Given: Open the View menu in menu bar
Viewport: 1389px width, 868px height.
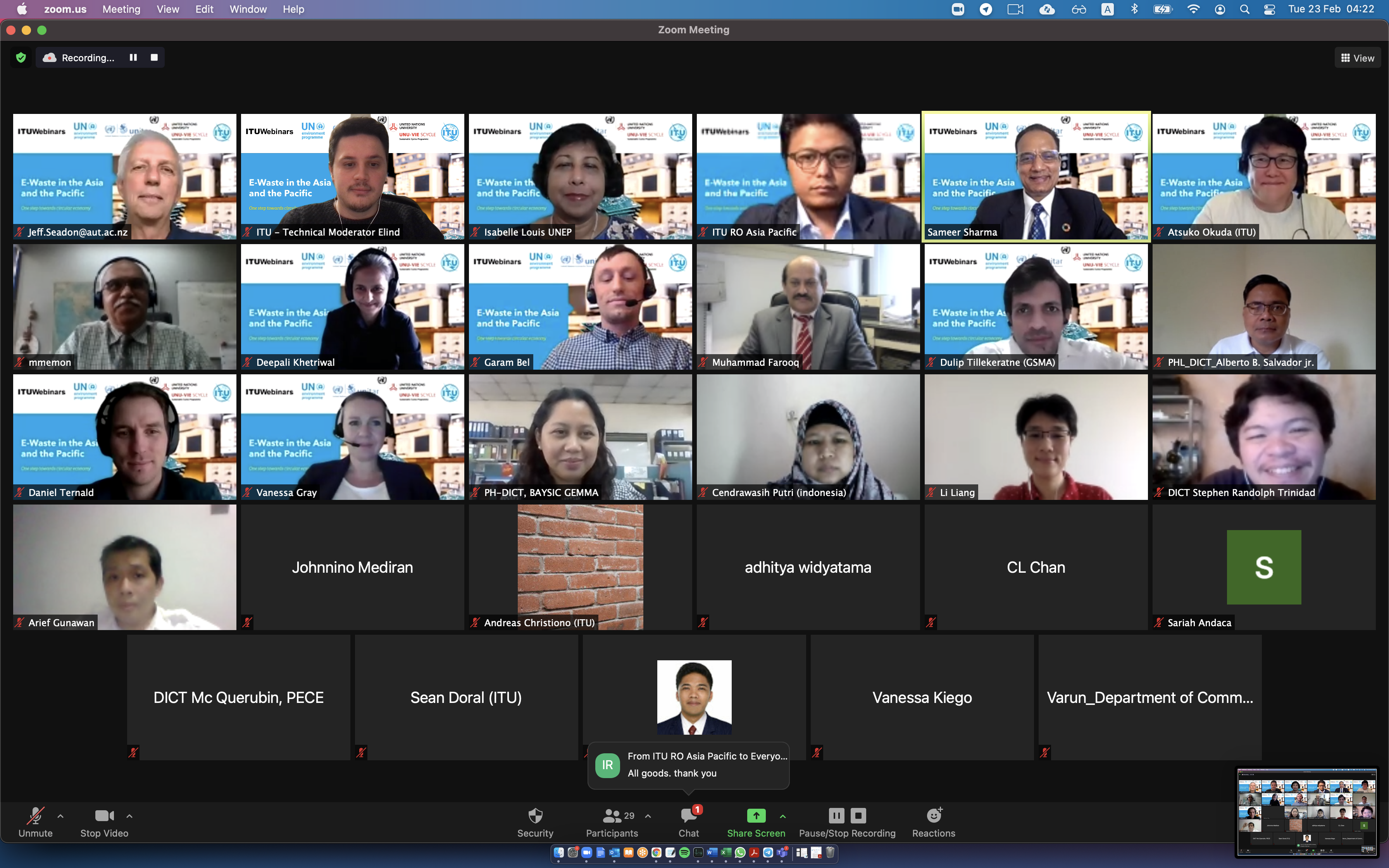Looking at the screenshot, I should click(167, 9).
